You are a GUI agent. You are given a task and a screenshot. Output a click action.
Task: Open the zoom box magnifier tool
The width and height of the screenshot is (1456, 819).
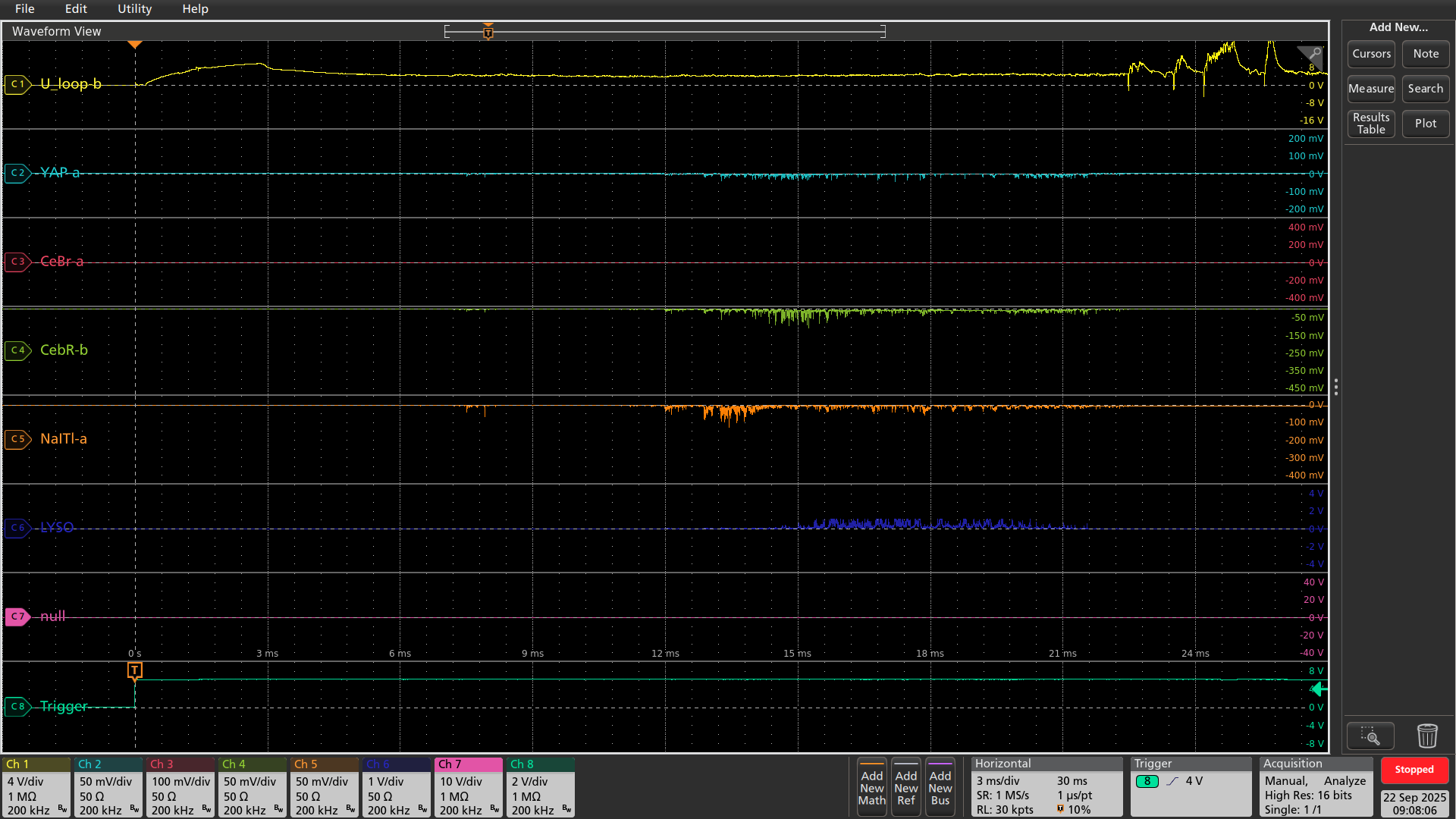1370,736
